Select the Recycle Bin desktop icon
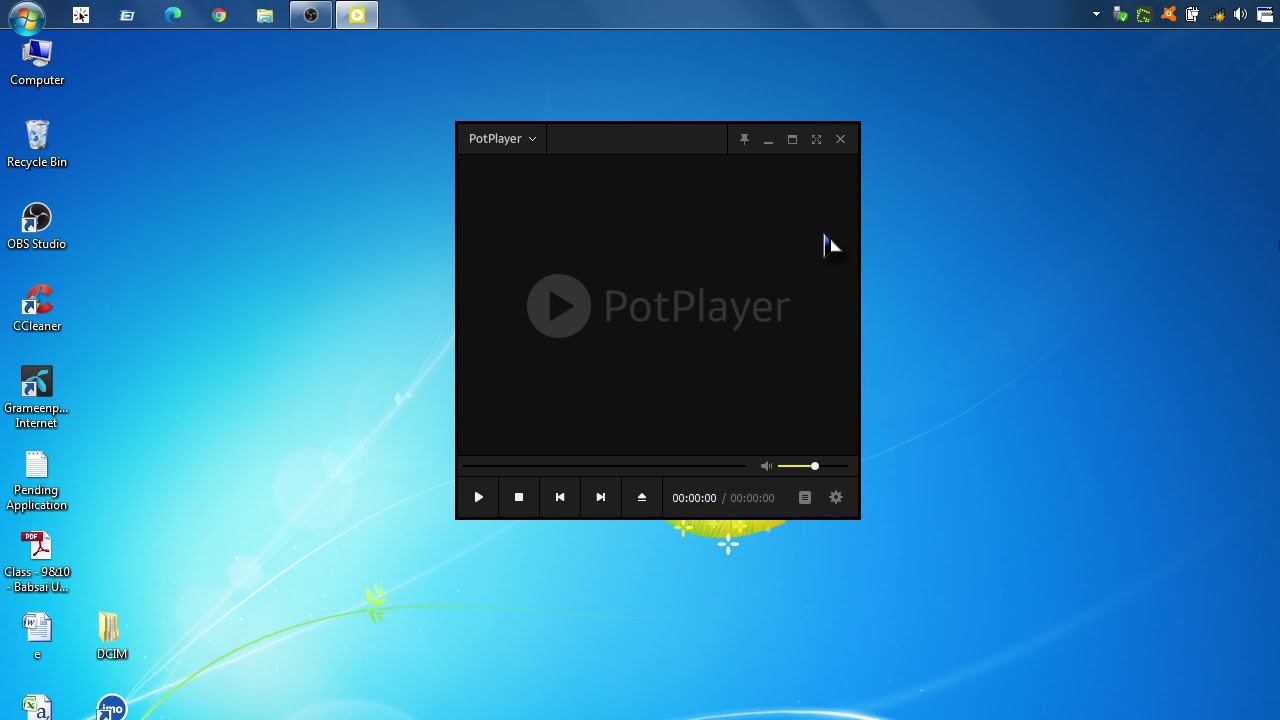Image resolution: width=1280 pixels, height=720 pixels. pos(37,144)
